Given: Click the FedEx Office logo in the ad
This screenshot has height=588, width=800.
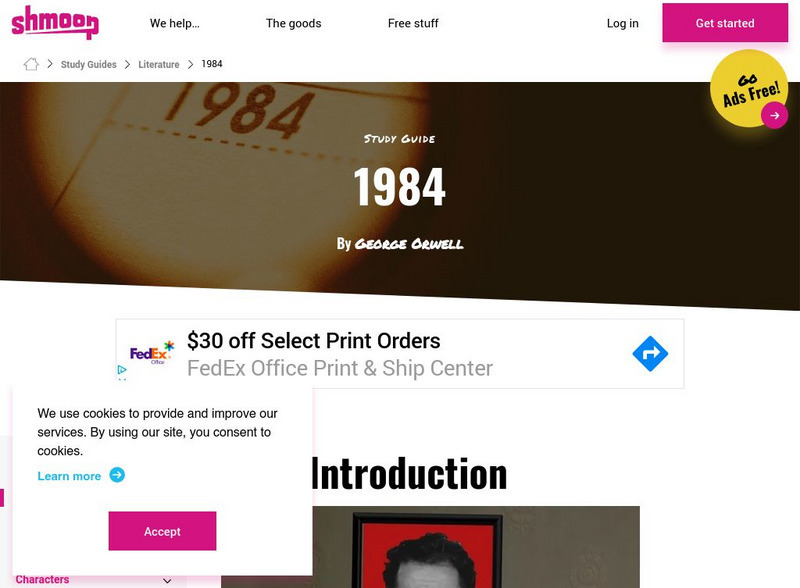Looking at the screenshot, I should click(x=152, y=354).
